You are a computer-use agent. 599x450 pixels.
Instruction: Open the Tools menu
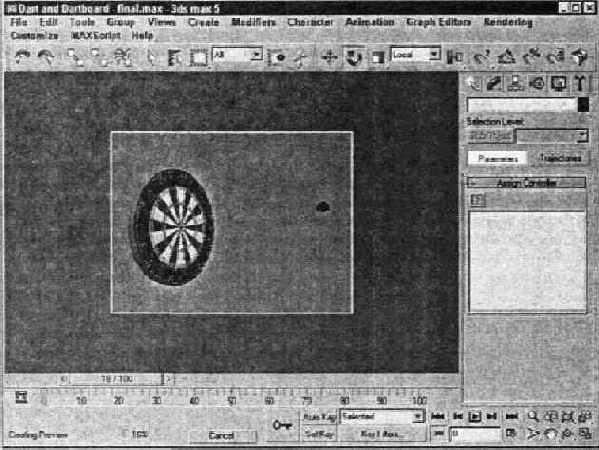83,22
